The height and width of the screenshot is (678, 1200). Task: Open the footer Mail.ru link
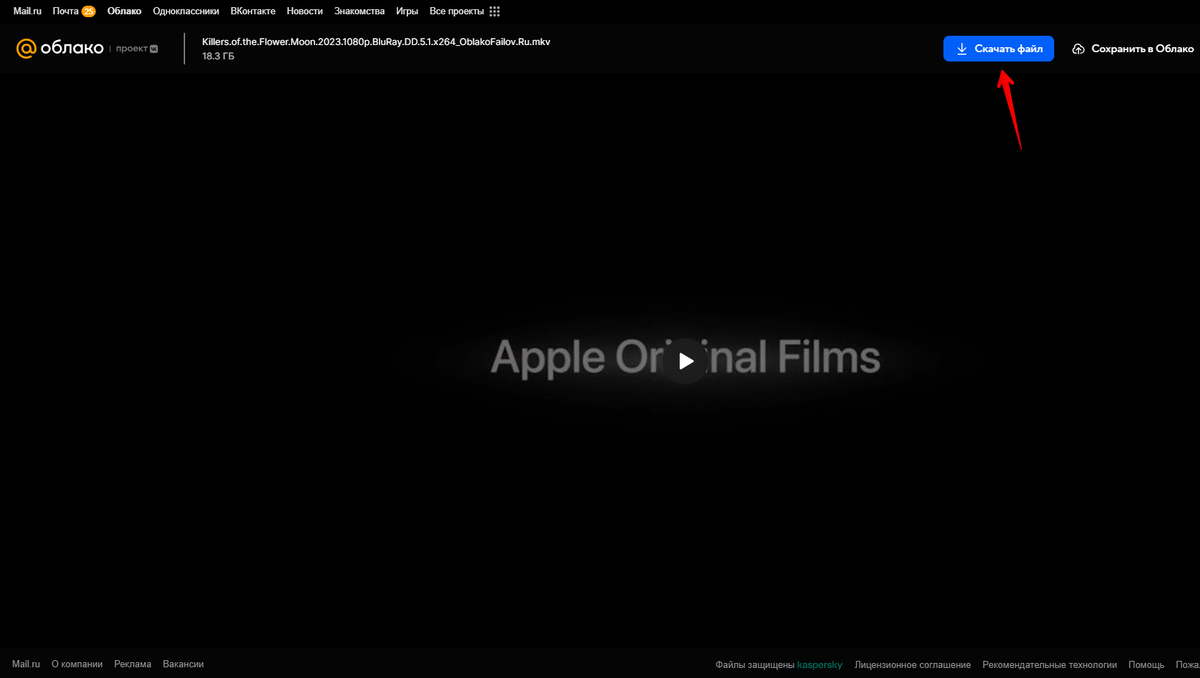point(26,664)
